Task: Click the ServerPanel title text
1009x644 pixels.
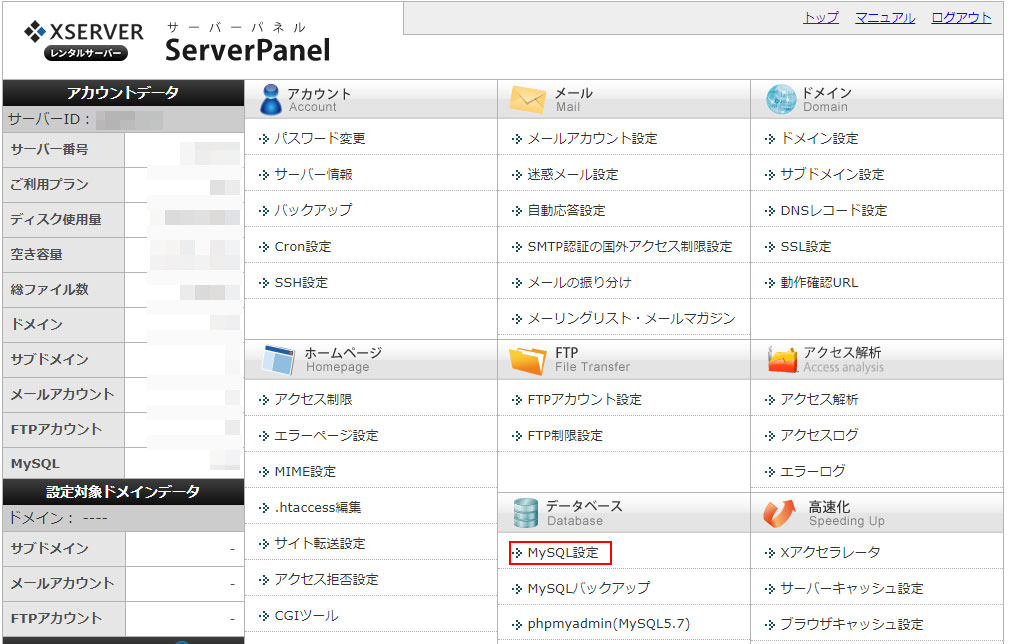Action: tap(248, 50)
